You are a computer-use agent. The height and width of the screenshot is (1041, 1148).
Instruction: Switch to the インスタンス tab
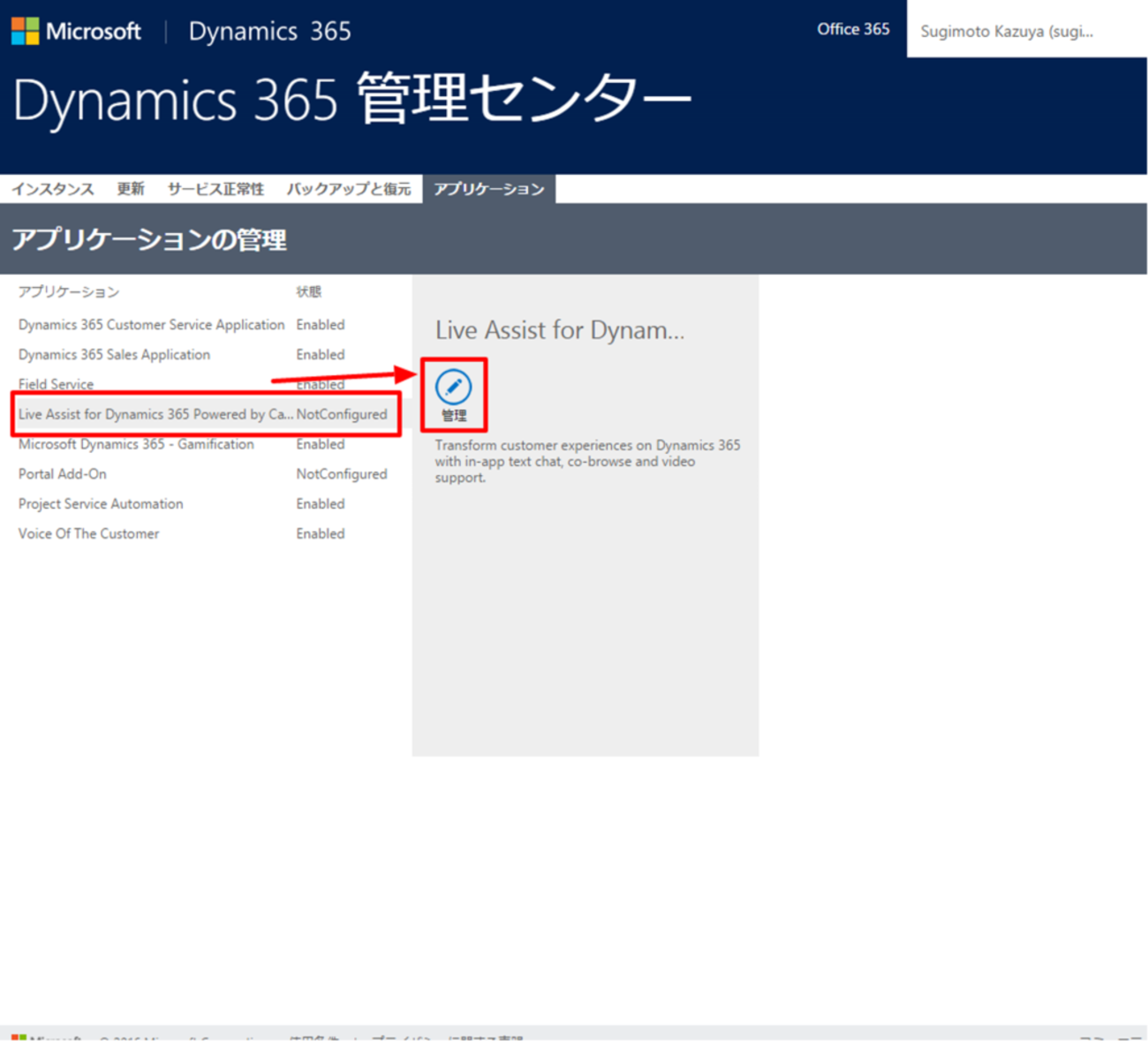point(53,189)
